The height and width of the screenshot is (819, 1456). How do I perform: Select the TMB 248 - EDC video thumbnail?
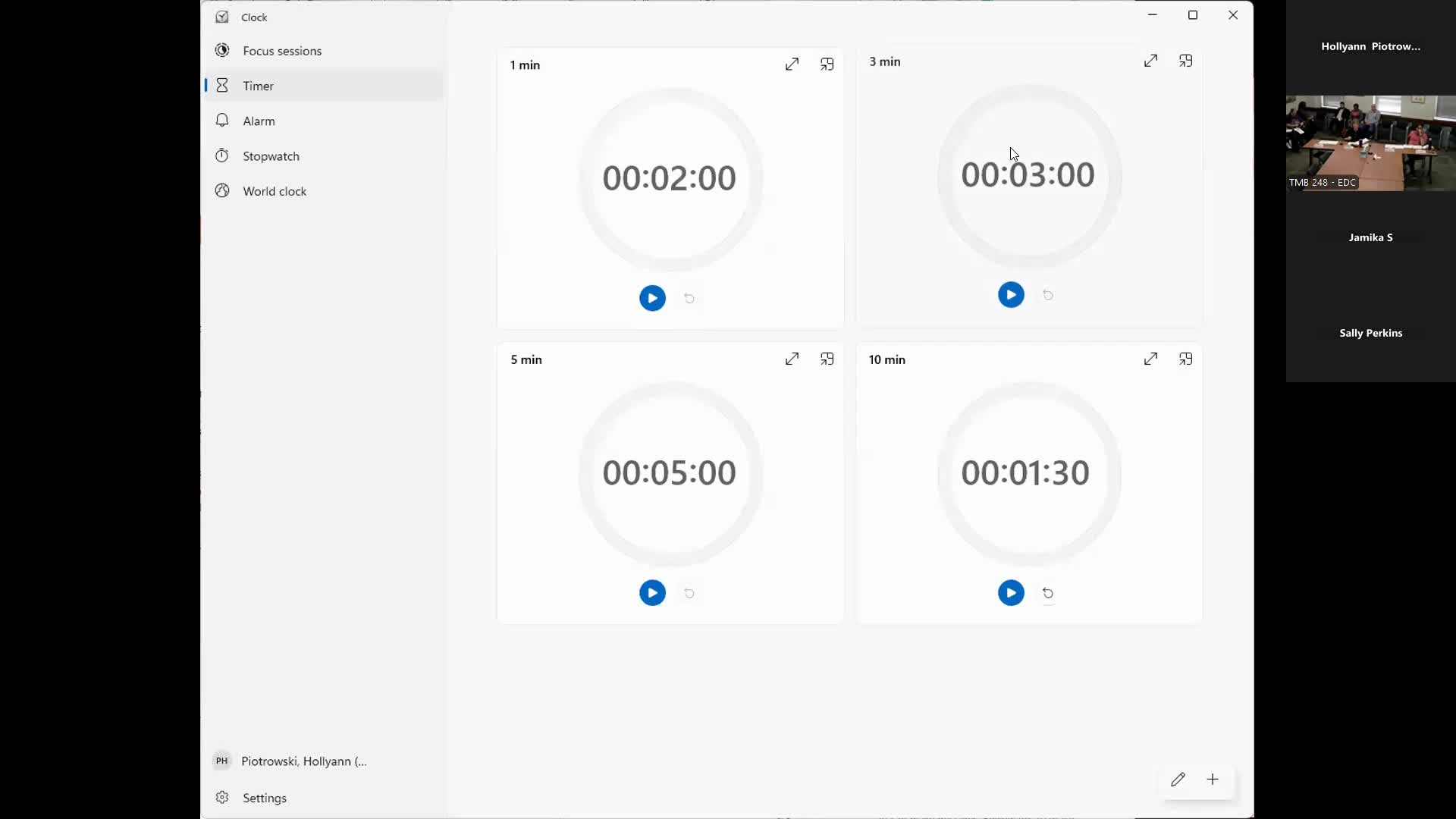click(1370, 143)
